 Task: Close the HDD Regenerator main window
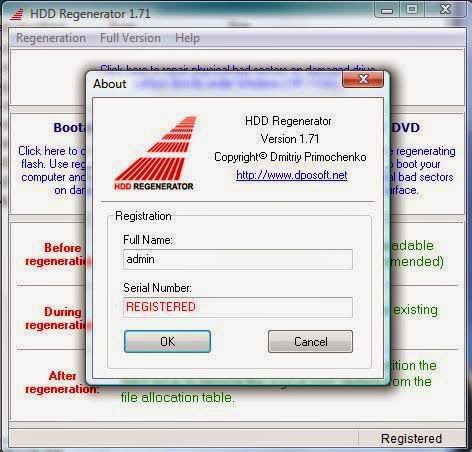tap(445, 9)
